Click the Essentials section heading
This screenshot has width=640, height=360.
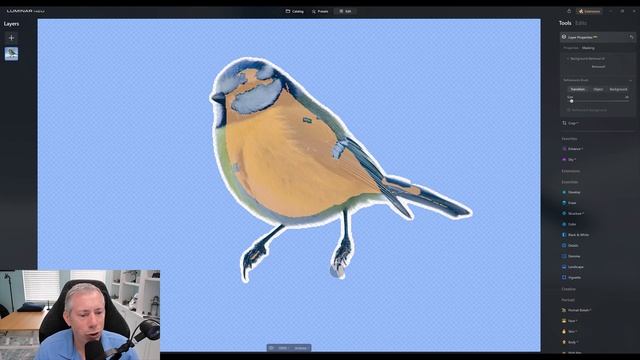(x=570, y=182)
